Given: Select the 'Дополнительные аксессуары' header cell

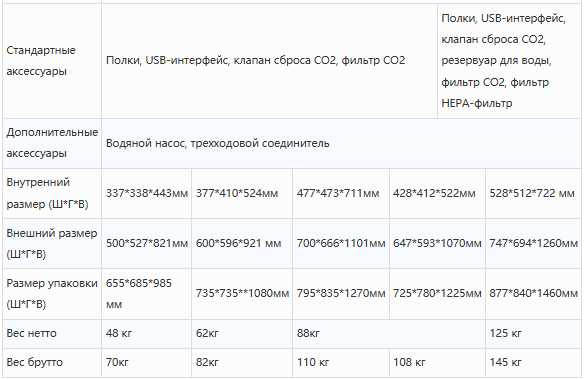Looking at the screenshot, I should 52,143.
